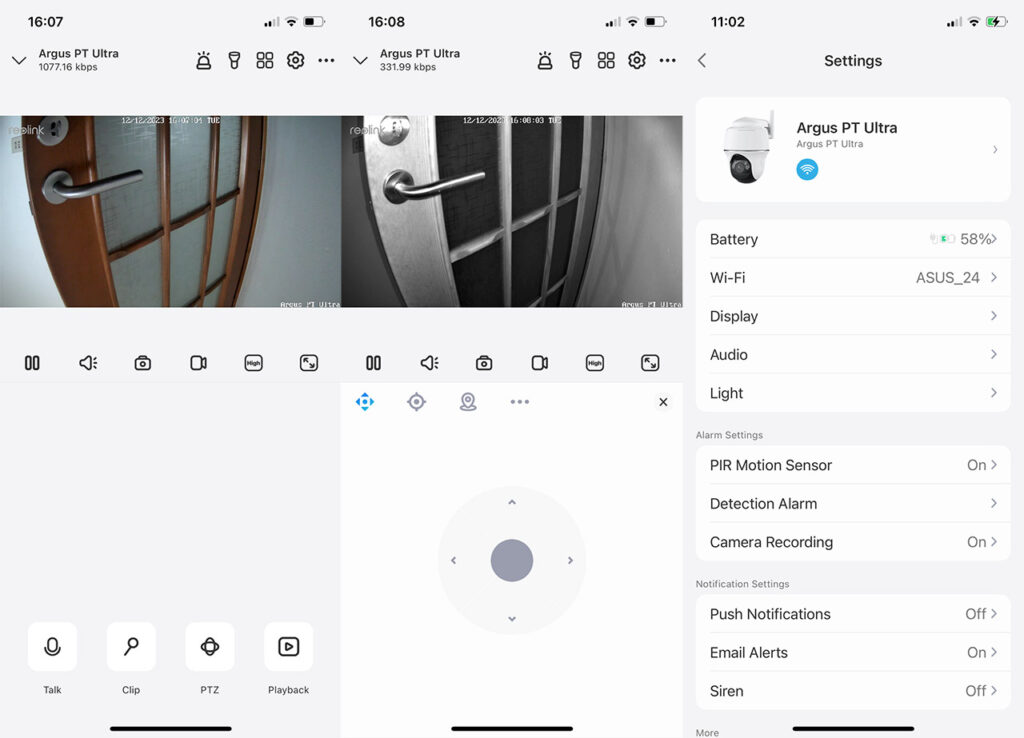Tilt camera up with joystick arrow
Image resolution: width=1024 pixels, height=738 pixels.
pyautogui.click(x=512, y=502)
